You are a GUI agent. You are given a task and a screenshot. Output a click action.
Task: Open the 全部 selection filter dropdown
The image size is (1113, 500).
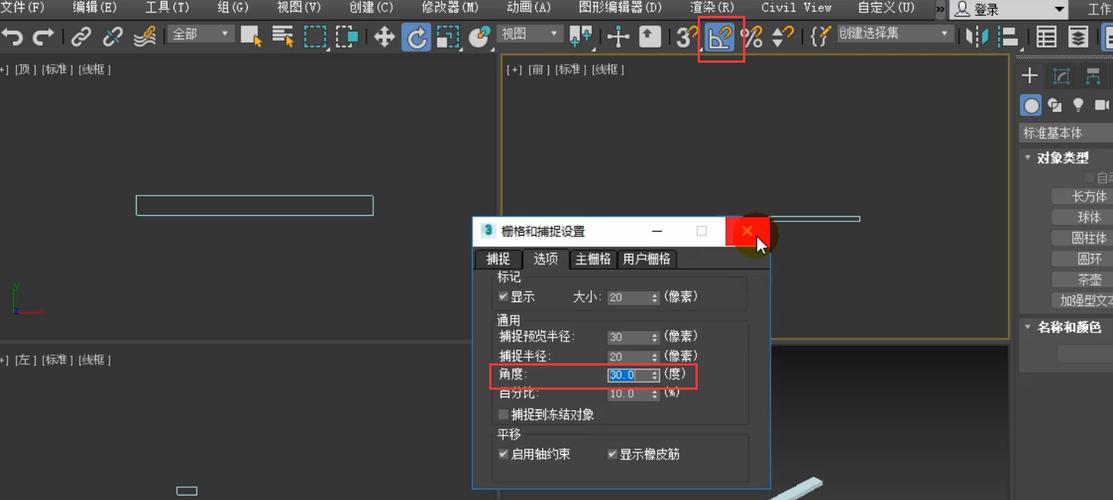(201, 33)
